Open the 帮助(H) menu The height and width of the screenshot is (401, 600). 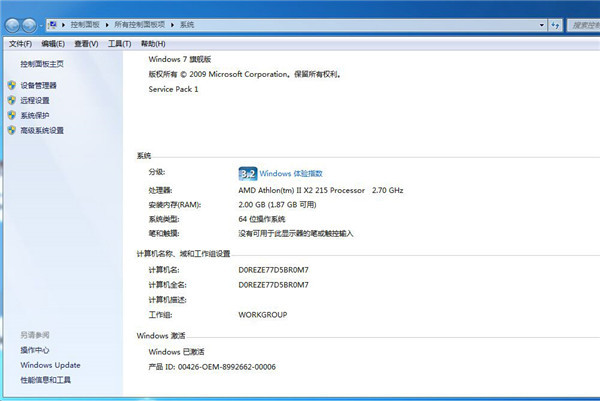click(153, 44)
